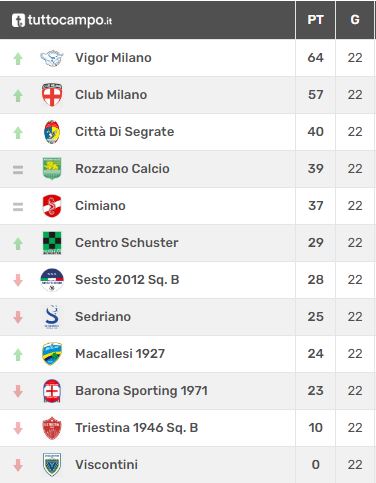Click the tuttocampo.it logo

point(62,20)
